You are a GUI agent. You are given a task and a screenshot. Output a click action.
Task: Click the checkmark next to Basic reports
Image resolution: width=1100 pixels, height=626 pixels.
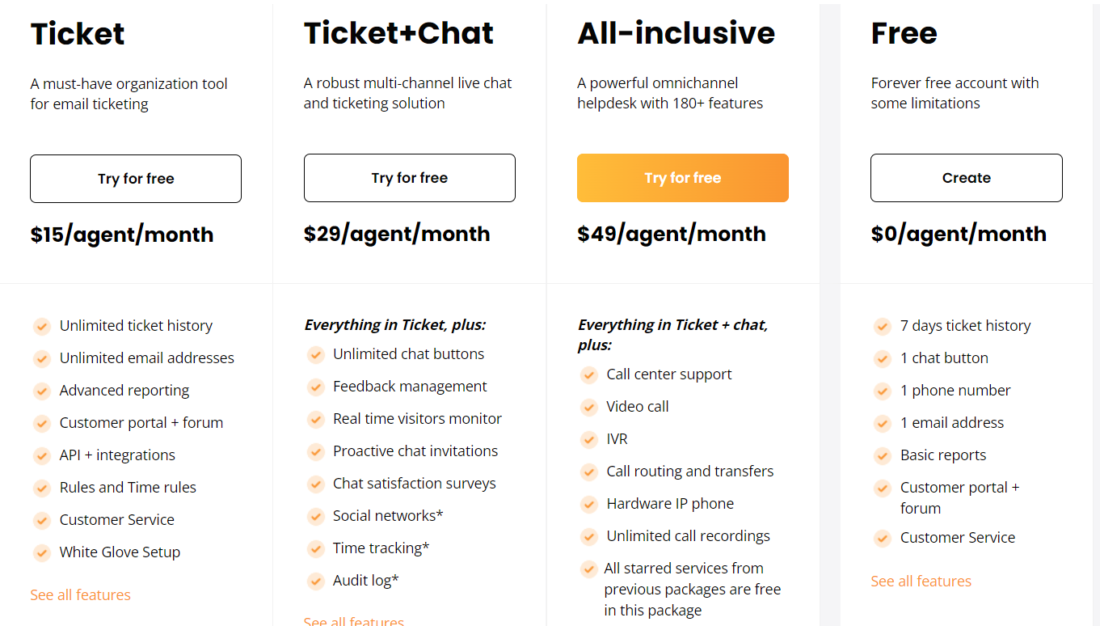[x=882, y=455]
